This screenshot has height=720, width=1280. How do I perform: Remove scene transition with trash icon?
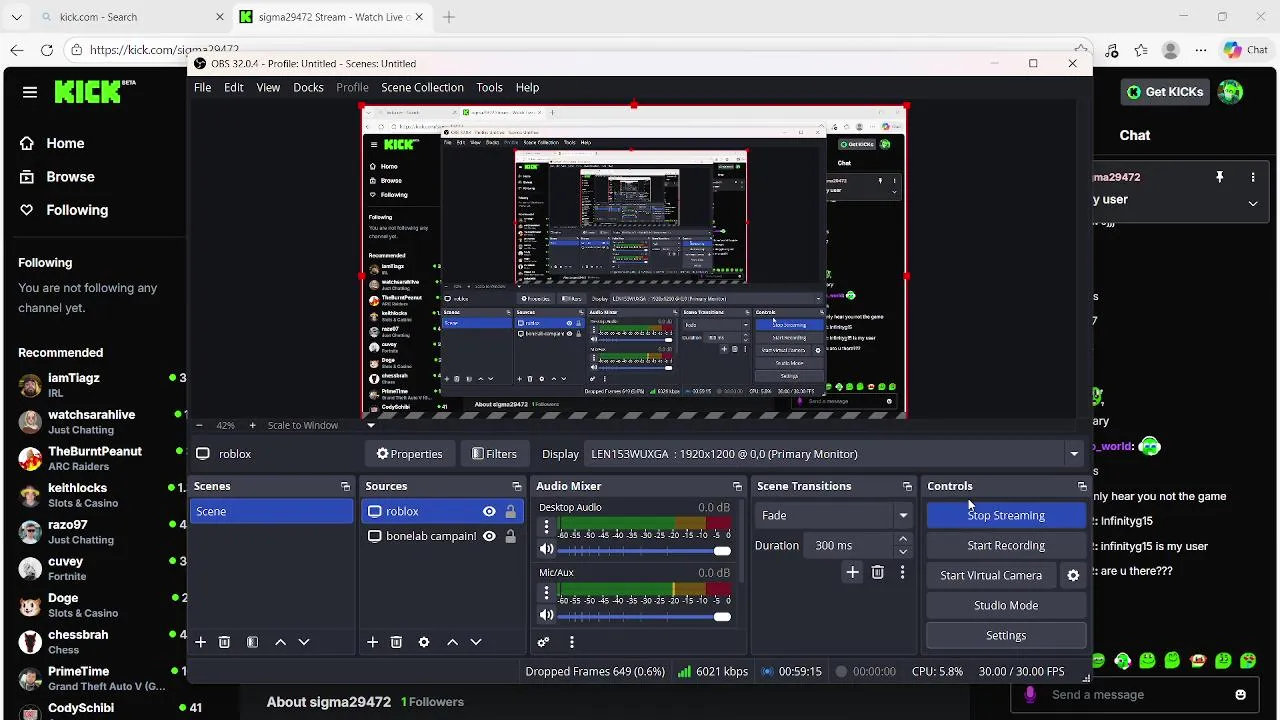click(877, 572)
